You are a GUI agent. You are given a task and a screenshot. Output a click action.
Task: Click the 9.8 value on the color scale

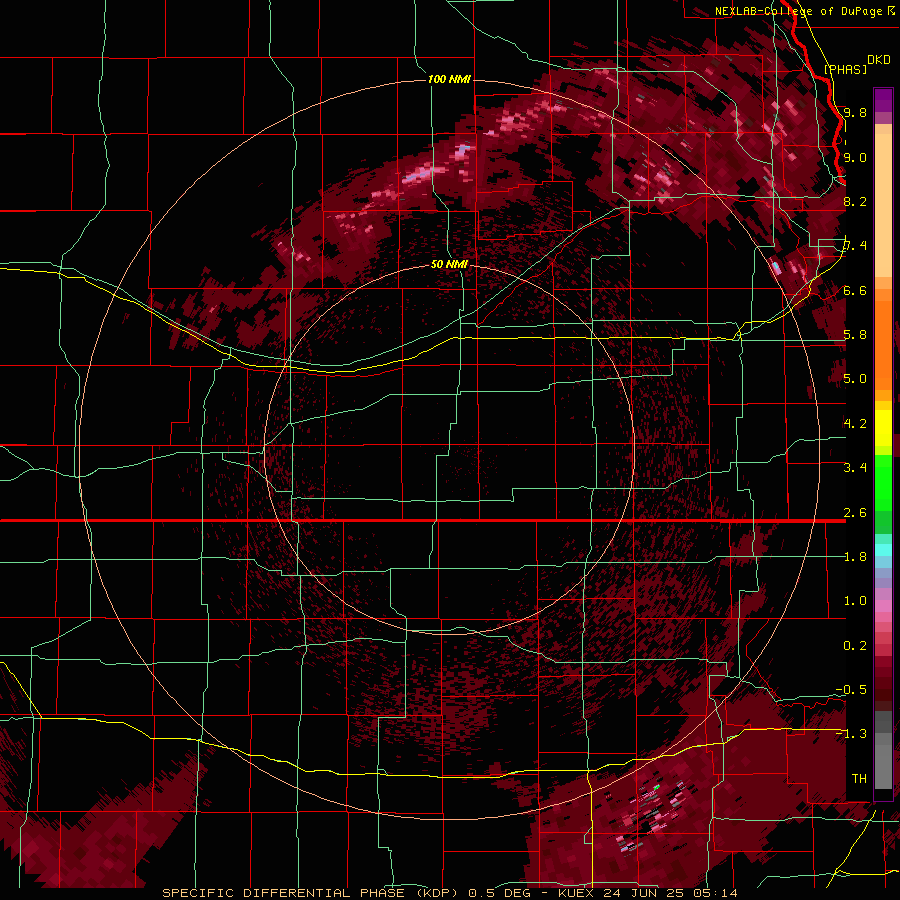coord(855,112)
